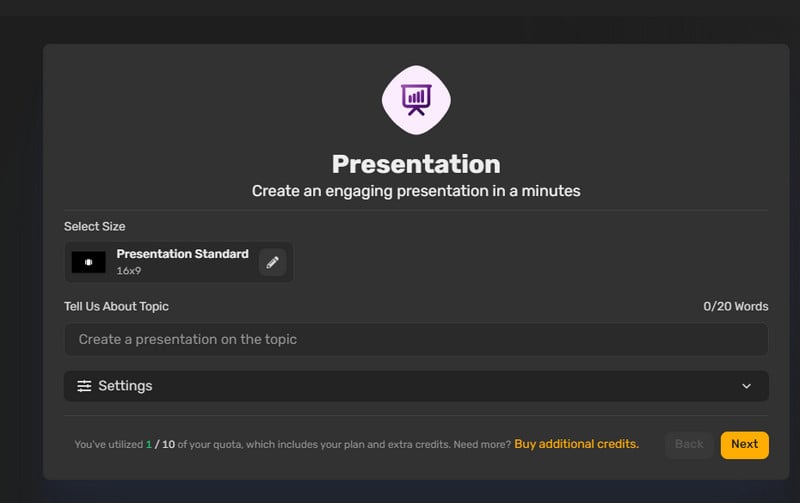
Task: Open the Settings section label
Action: [125, 386]
